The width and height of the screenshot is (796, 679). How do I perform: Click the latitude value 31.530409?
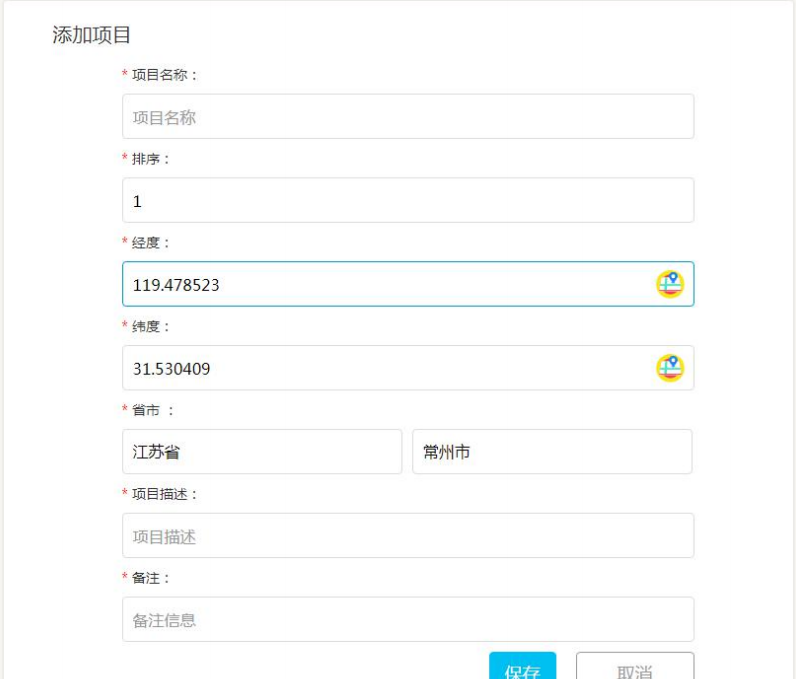pyautogui.click(x=172, y=369)
